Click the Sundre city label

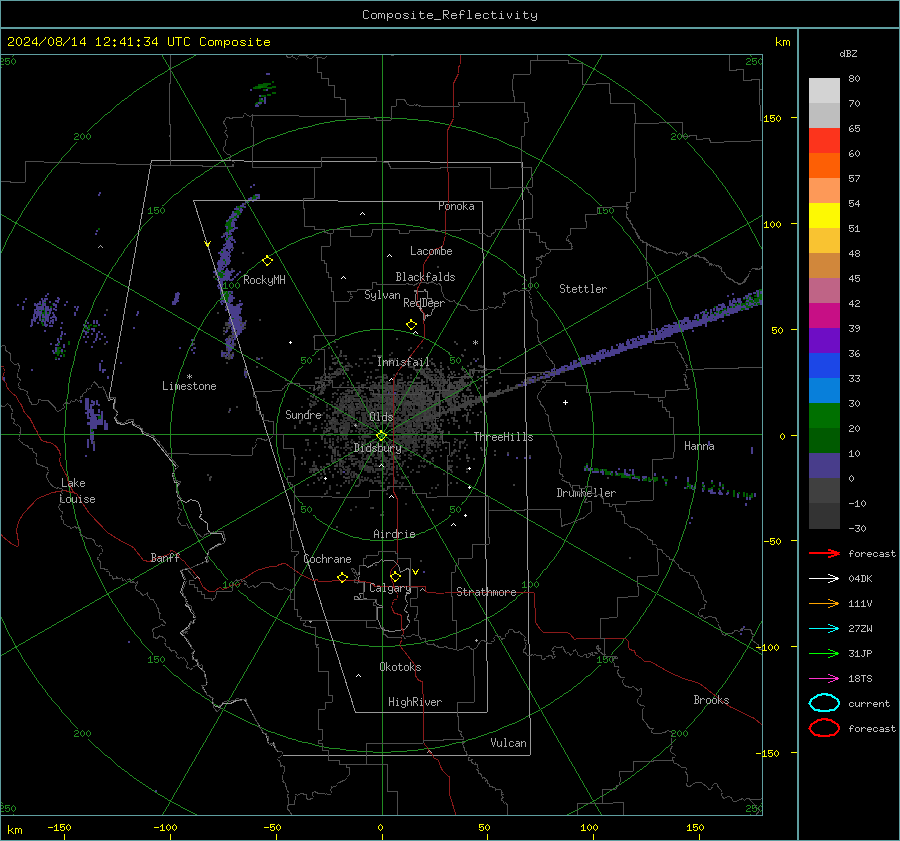tap(303, 414)
